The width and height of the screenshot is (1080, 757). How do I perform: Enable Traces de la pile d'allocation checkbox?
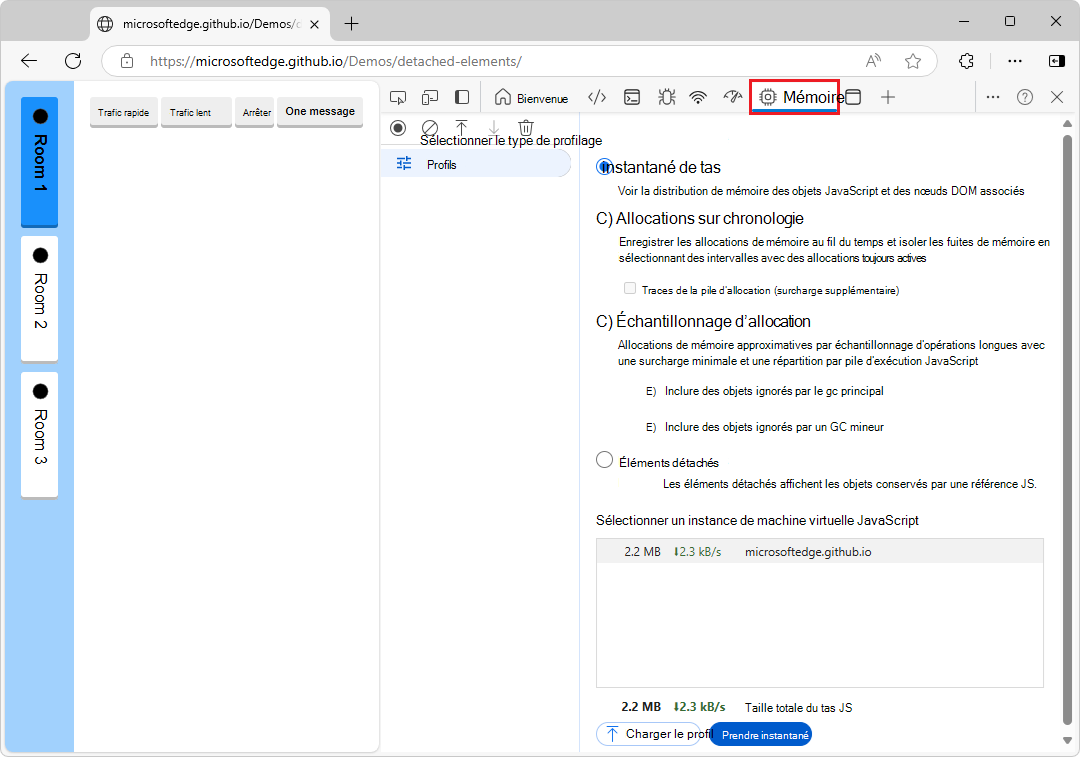630,288
